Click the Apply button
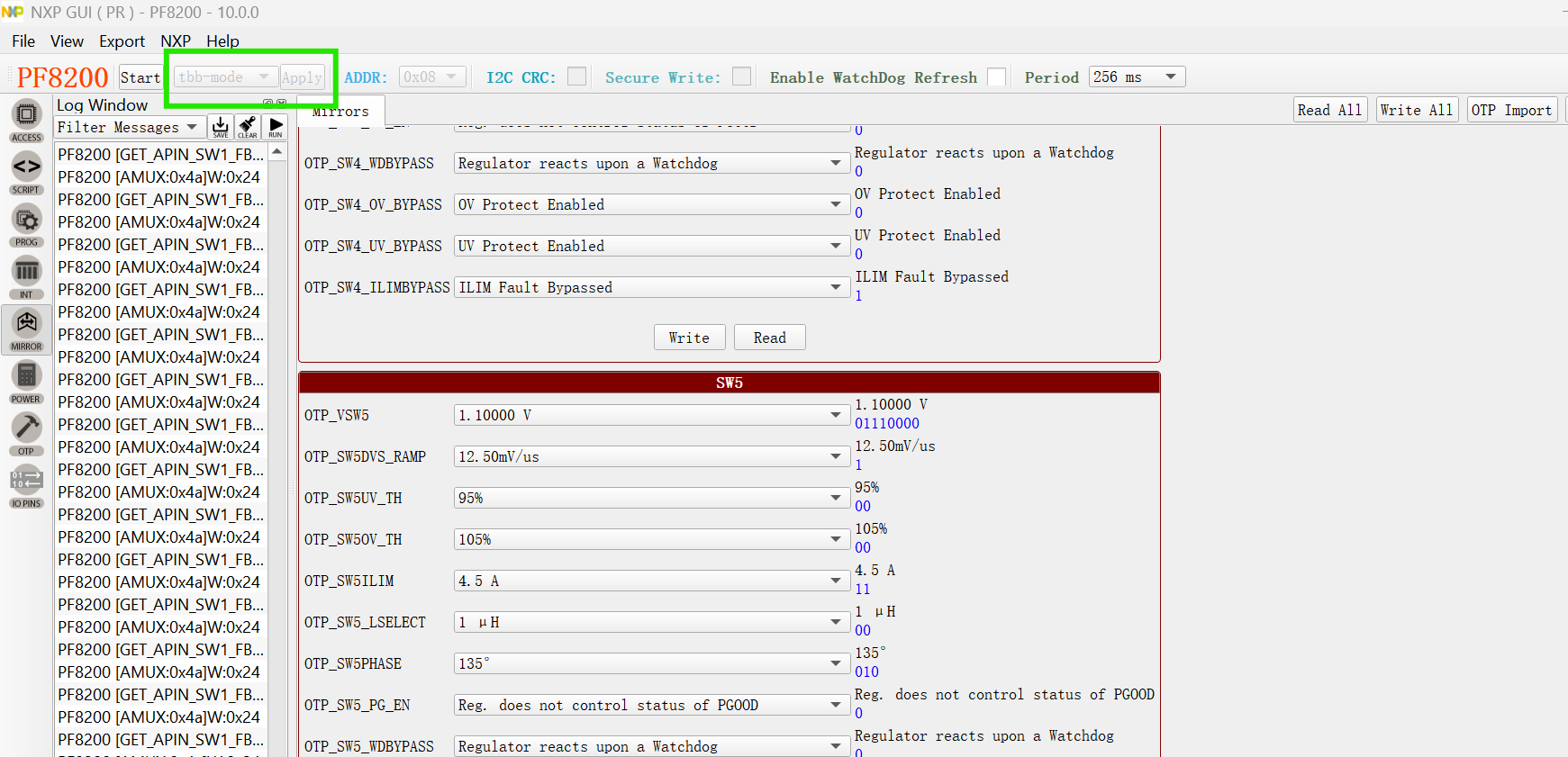 click(x=302, y=77)
